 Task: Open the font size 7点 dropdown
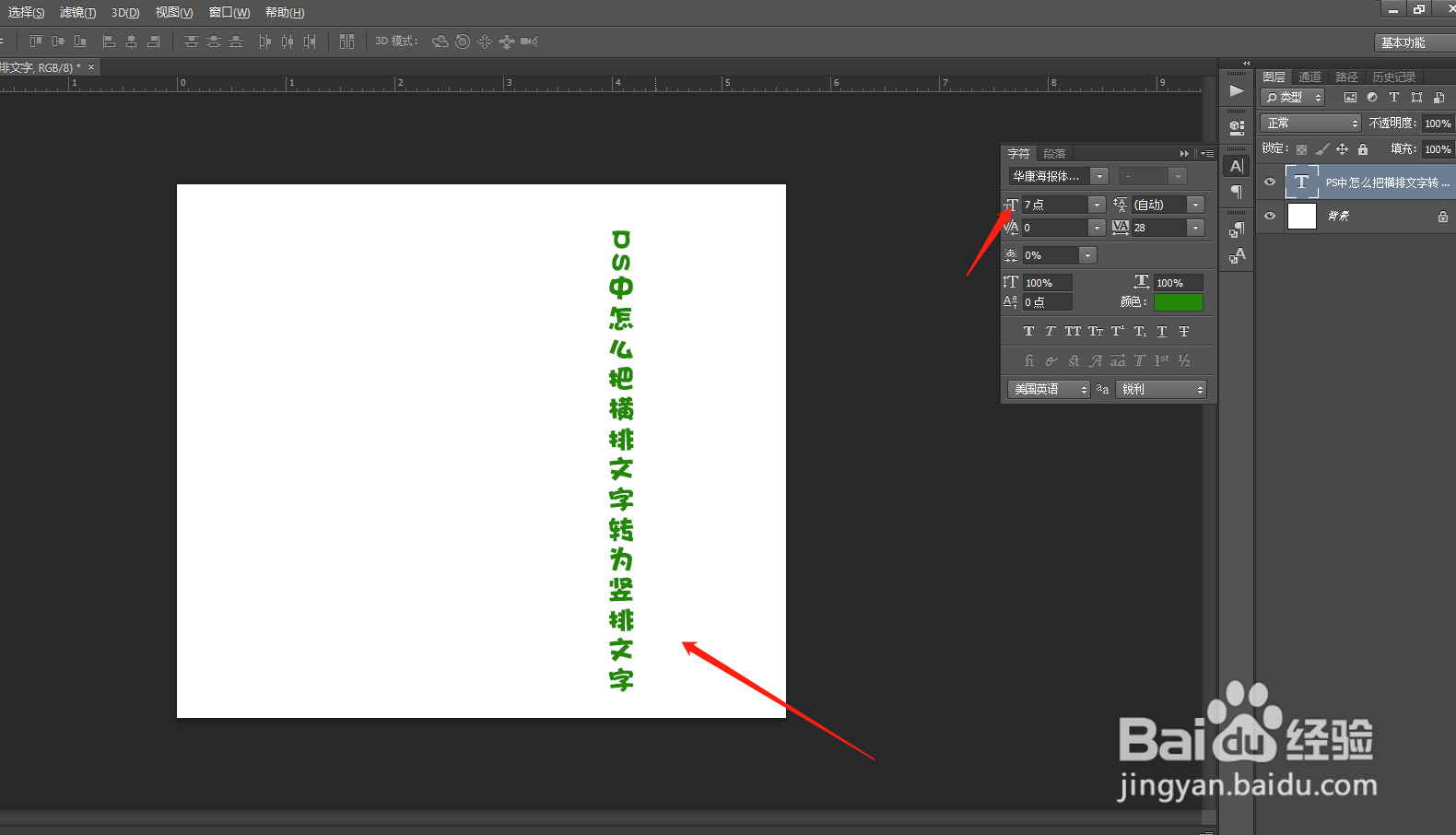1097,205
